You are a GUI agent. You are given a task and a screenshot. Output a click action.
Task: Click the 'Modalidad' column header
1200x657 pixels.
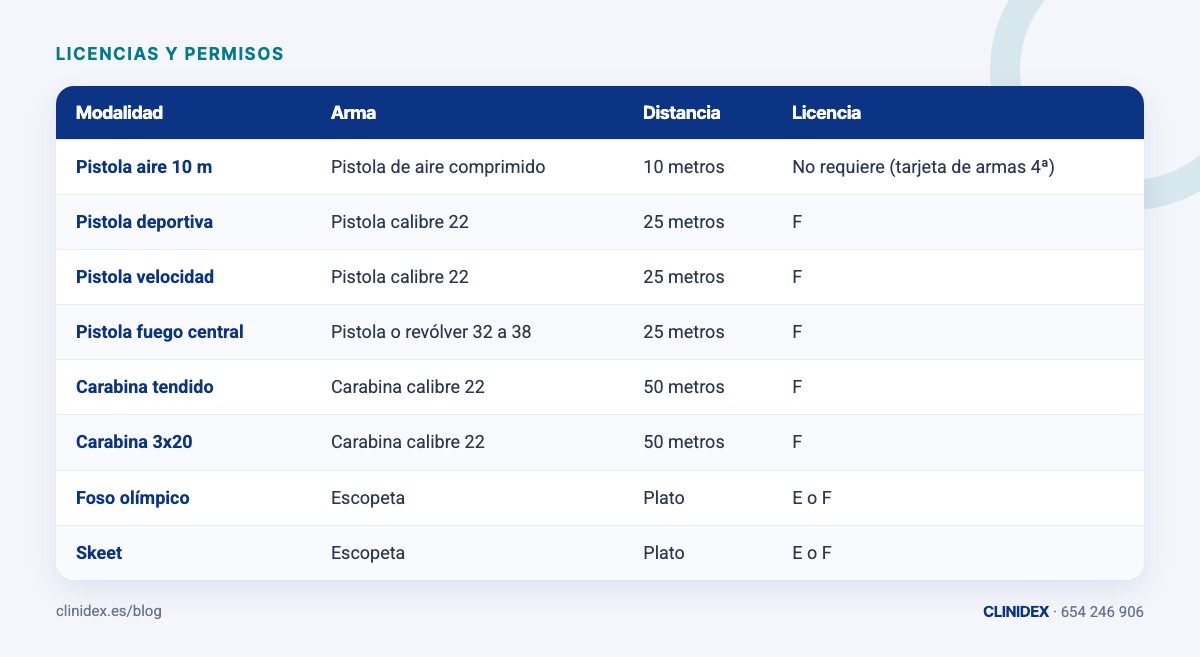119,113
